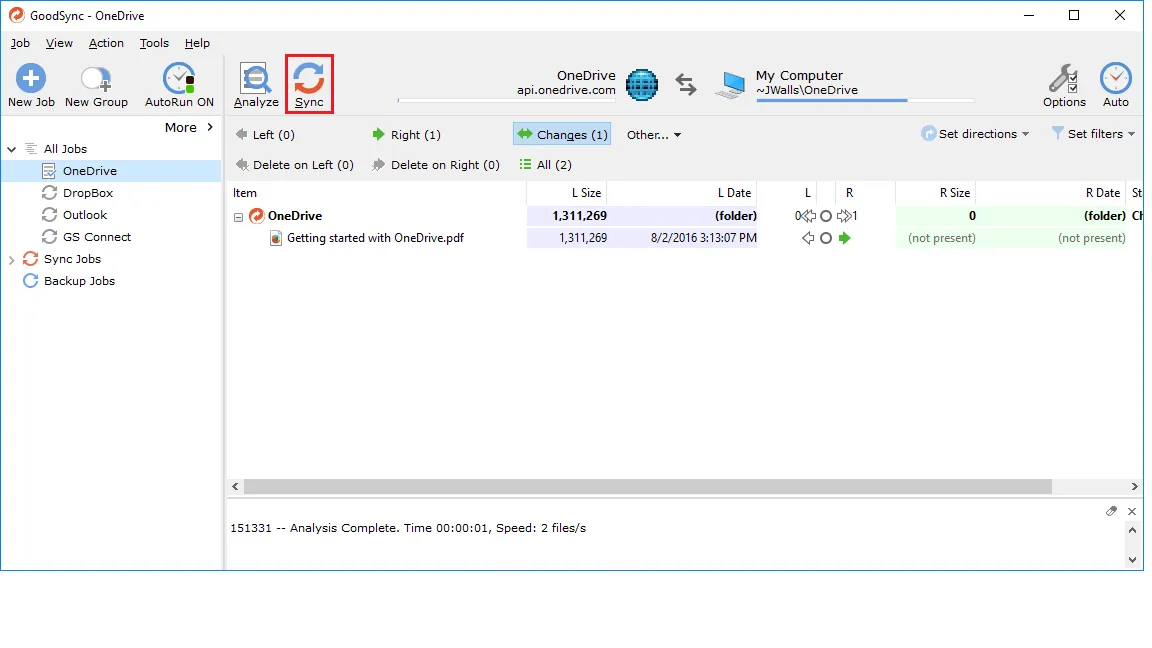Image resolution: width=1152 pixels, height=648 pixels.
Task: Run Analyze on the OneDrive job
Action: coord(256,84)
